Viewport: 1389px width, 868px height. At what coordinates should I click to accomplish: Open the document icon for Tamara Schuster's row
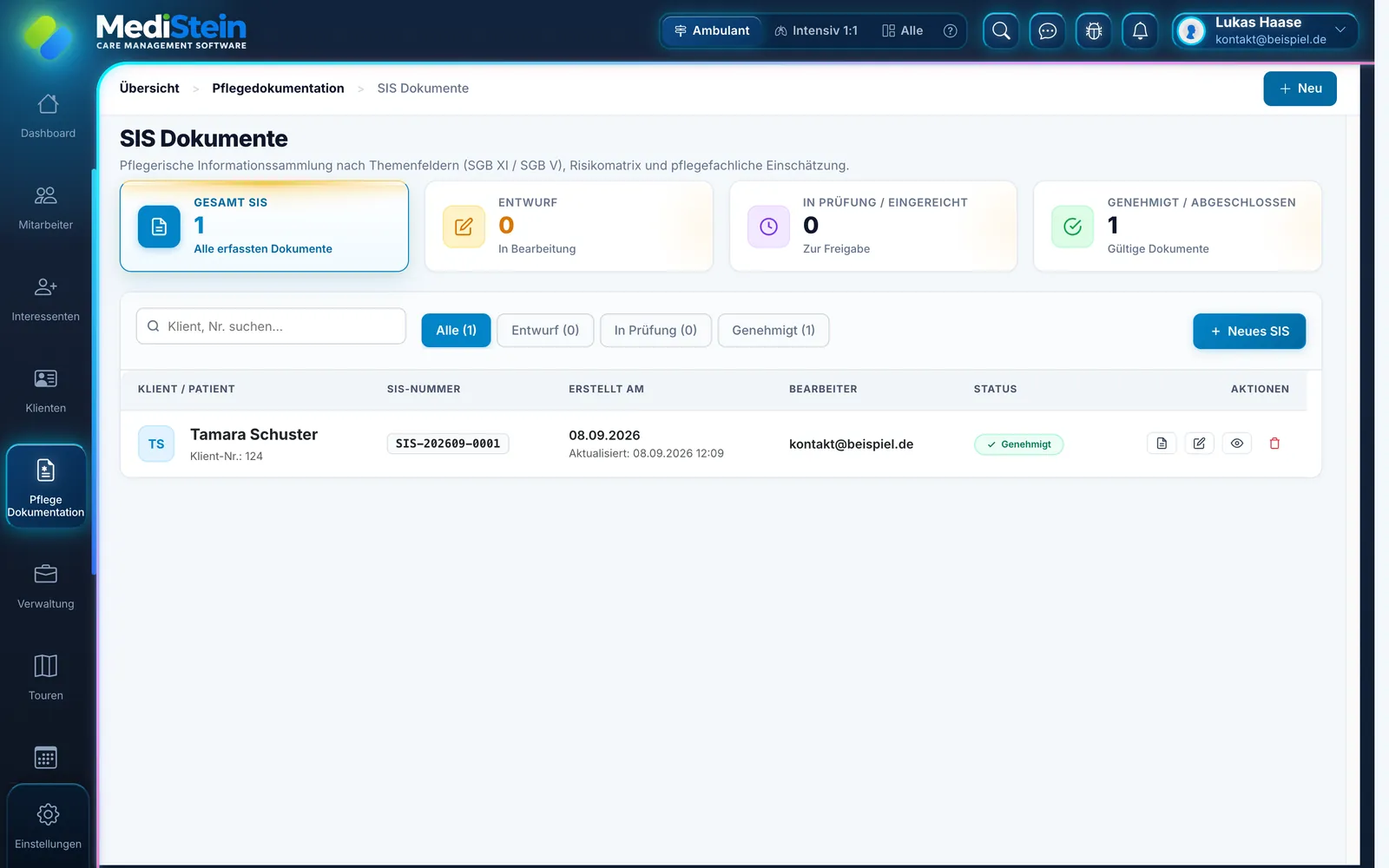(1162, 444)
